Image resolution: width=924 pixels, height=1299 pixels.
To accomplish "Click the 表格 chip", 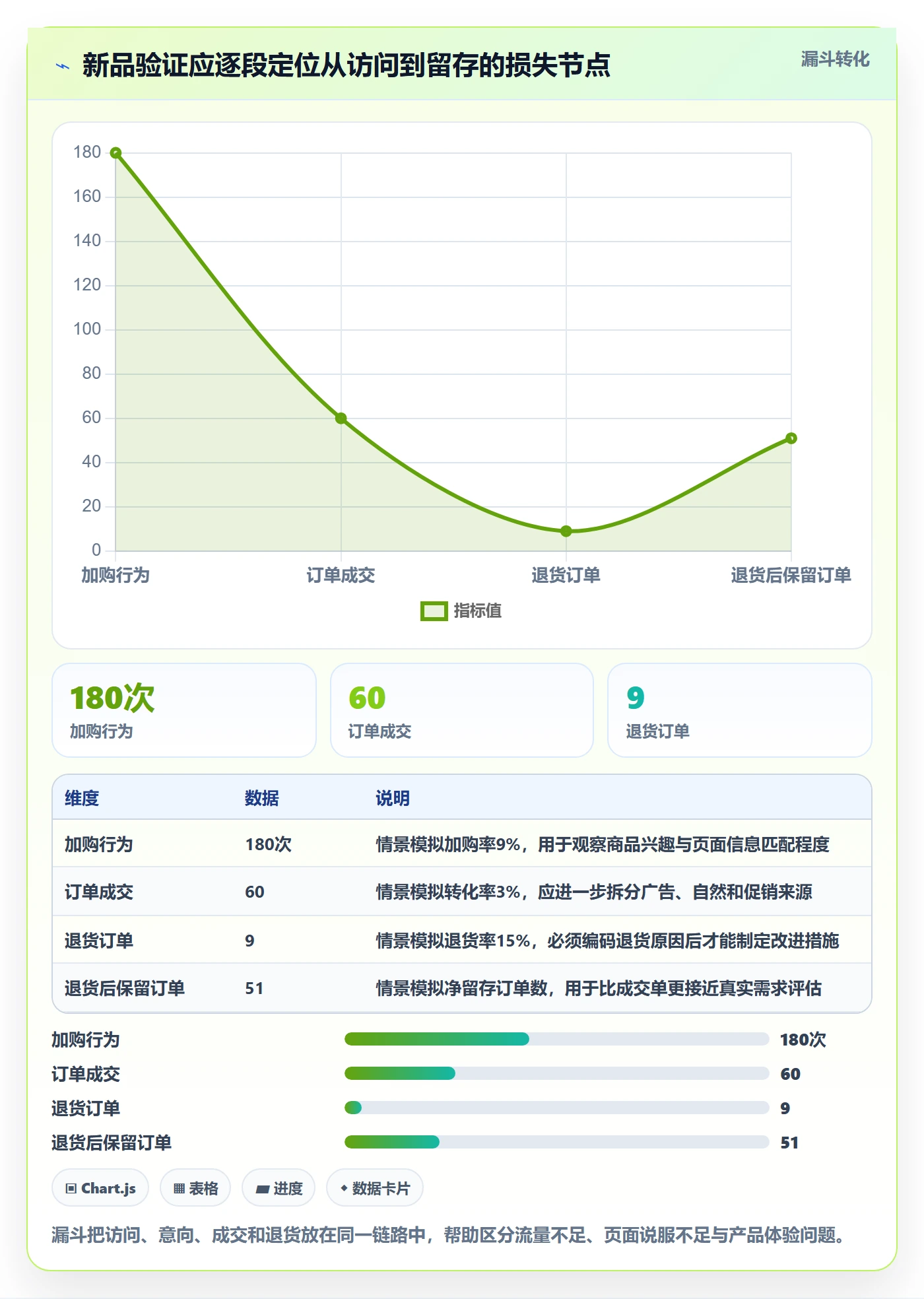I will pos(195,1188).
